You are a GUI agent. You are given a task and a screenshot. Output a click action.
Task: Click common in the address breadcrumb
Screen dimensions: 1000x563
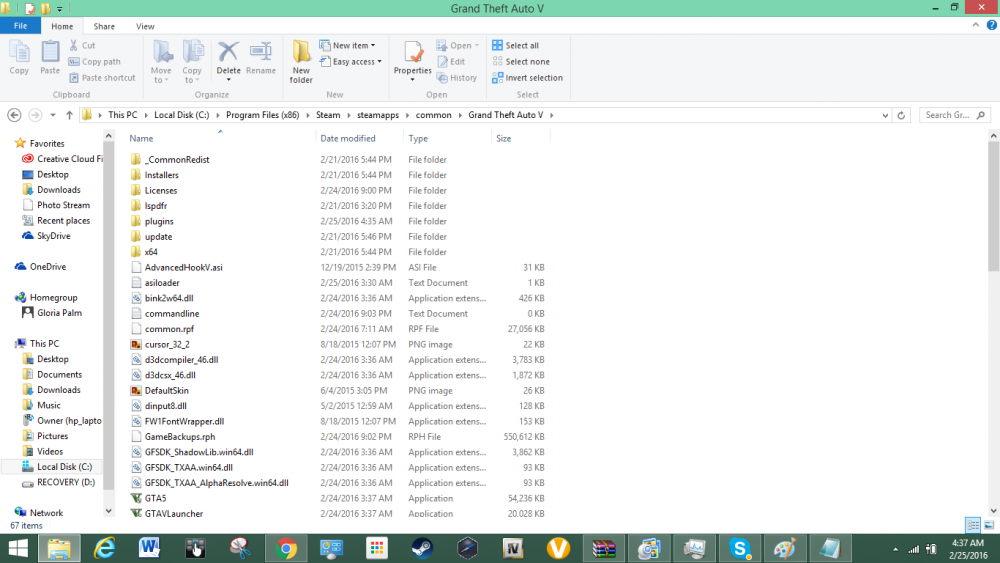pos(433,115)
